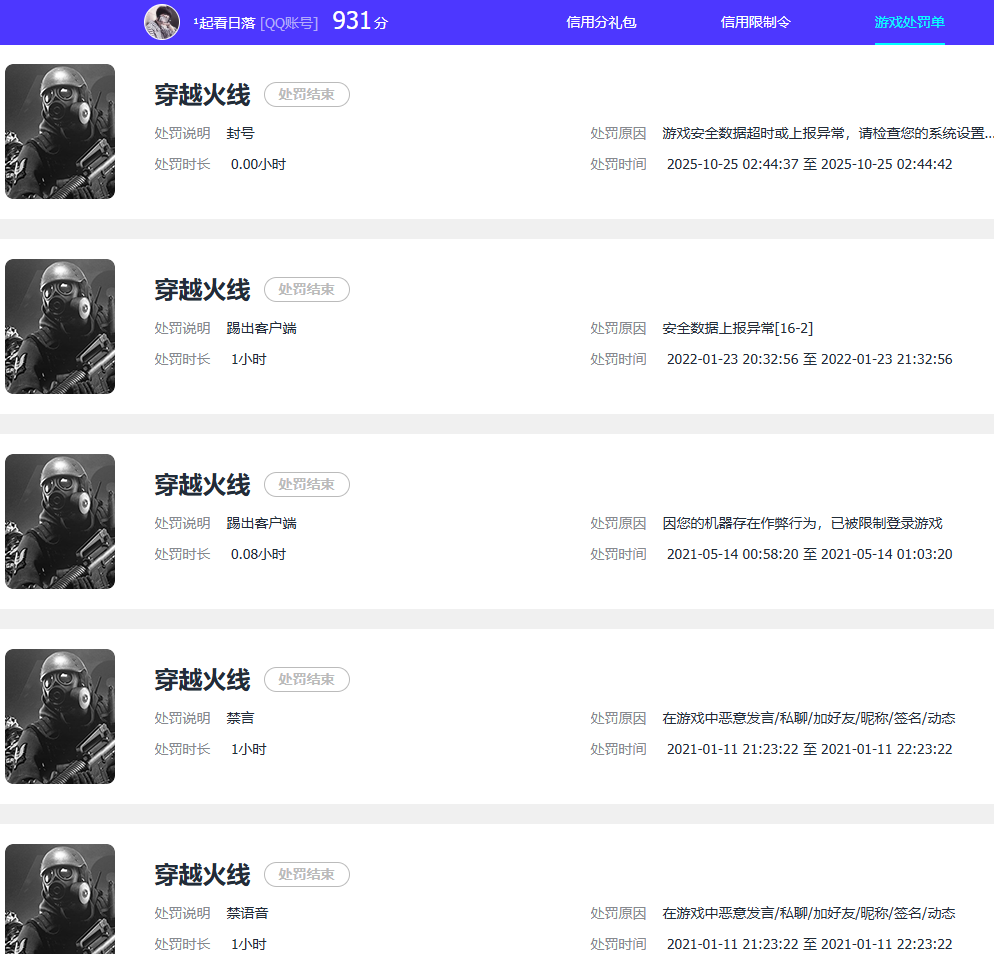Click the 931分 credit score
The height and width of the screenshot is (954, 994).
click(359, 21)
